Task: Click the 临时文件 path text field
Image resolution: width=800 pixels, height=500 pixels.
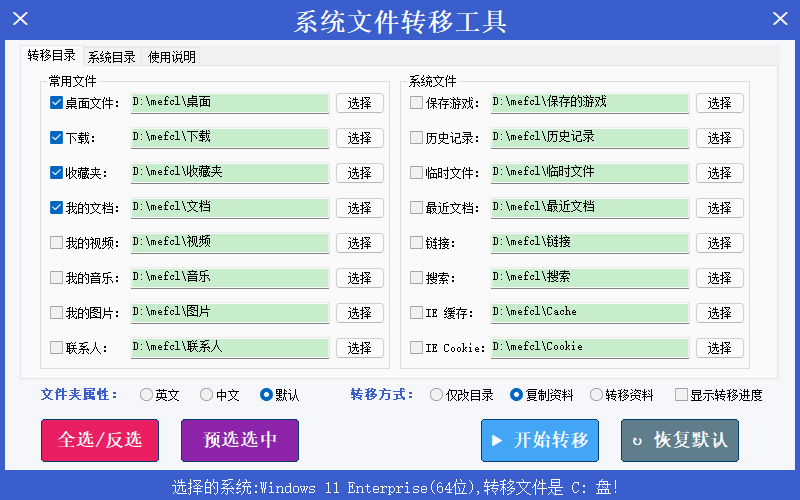Action: [589, 173]
